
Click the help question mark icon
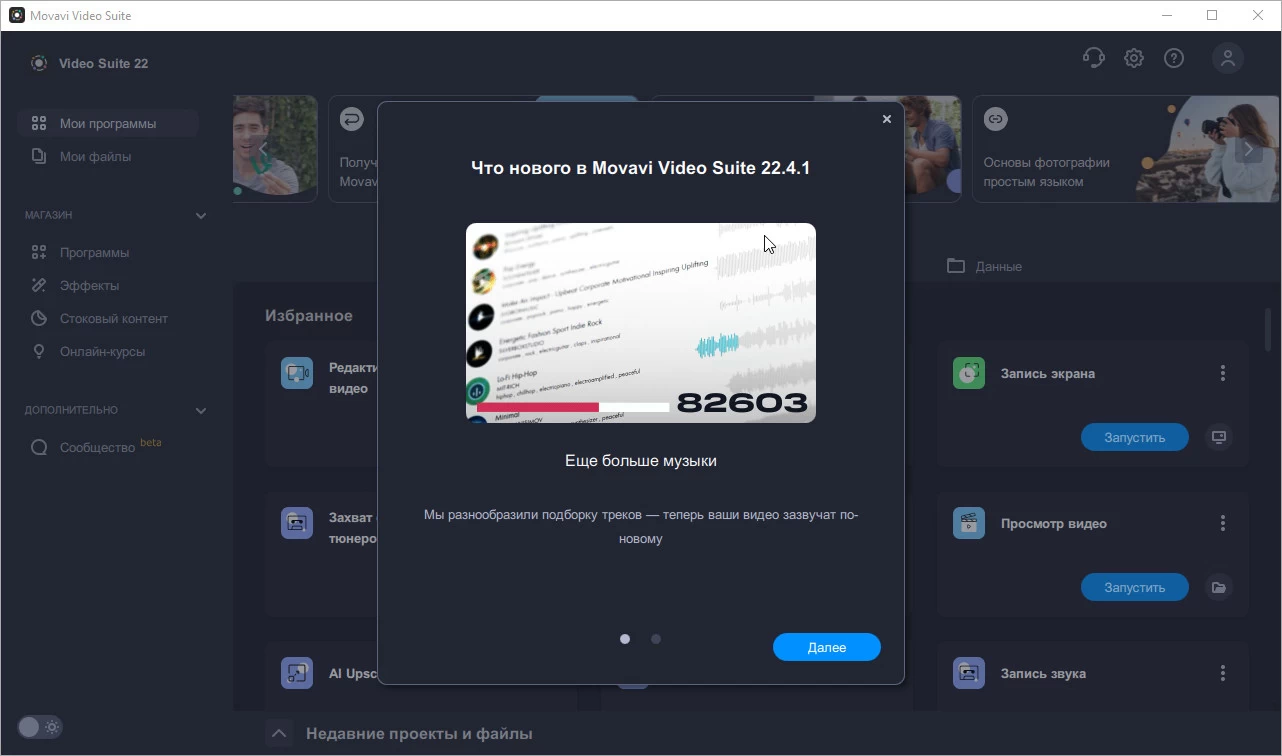click(x=1174, y=58)
